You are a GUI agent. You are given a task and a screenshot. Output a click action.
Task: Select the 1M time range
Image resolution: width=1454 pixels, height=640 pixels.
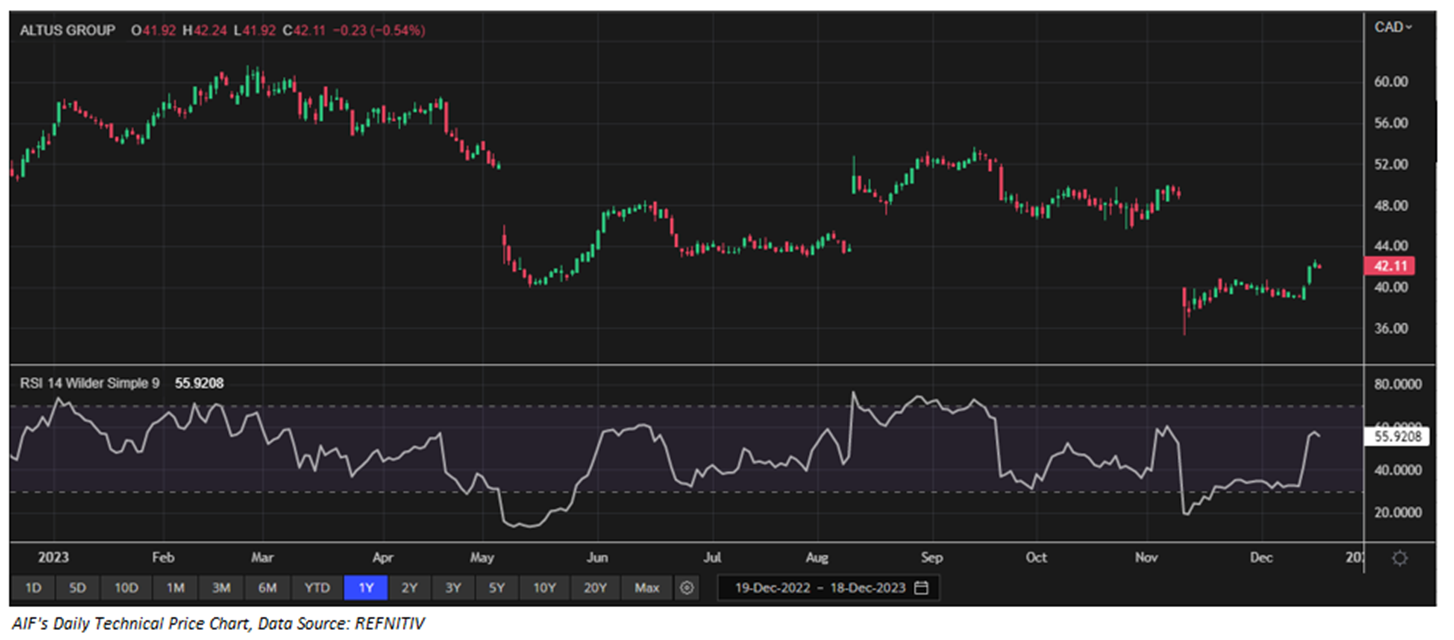tap(175, 588)
